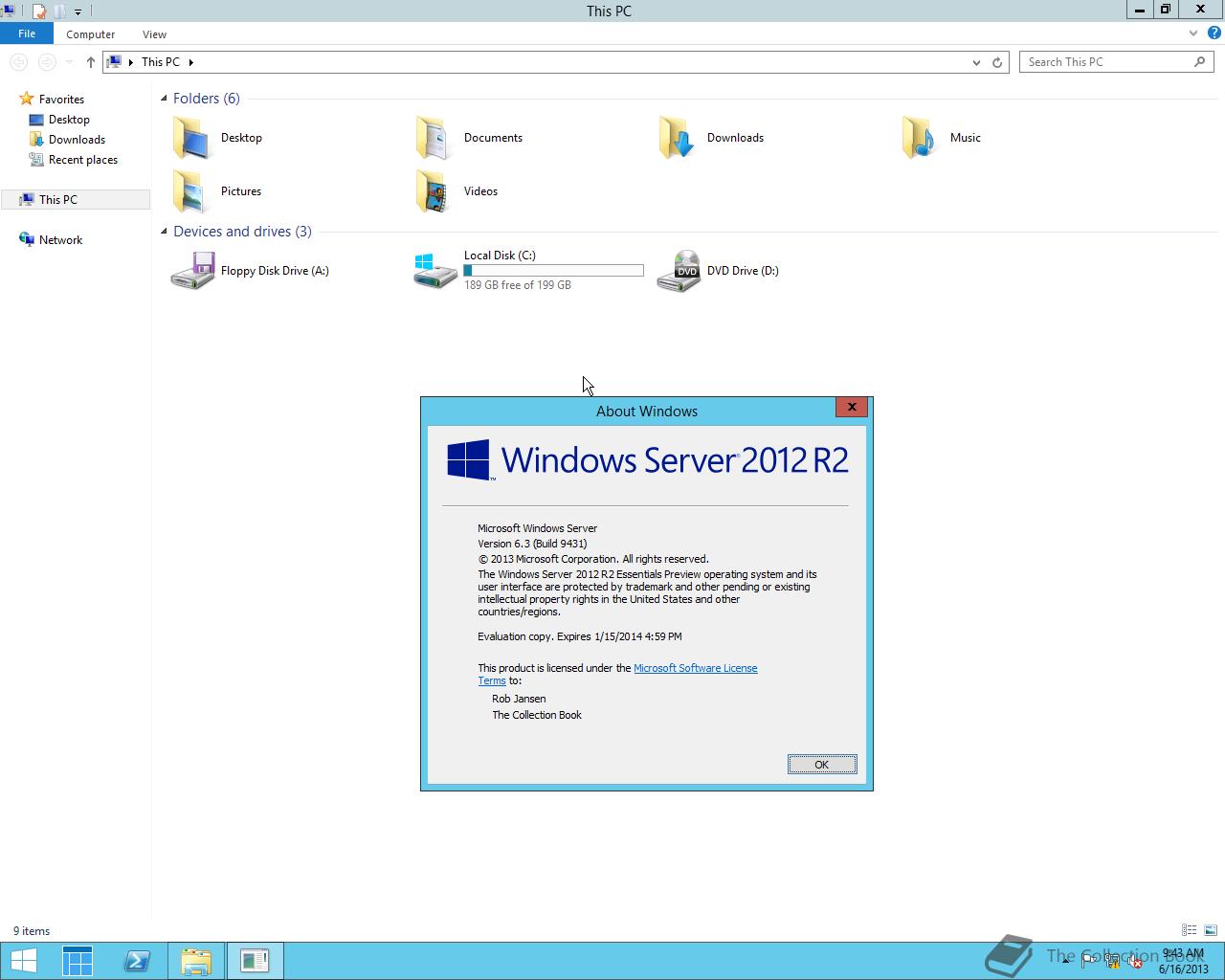The image size is (1225, 980).
Task: Switch to the large icons view layout
Action: (x=1210, y=930)
